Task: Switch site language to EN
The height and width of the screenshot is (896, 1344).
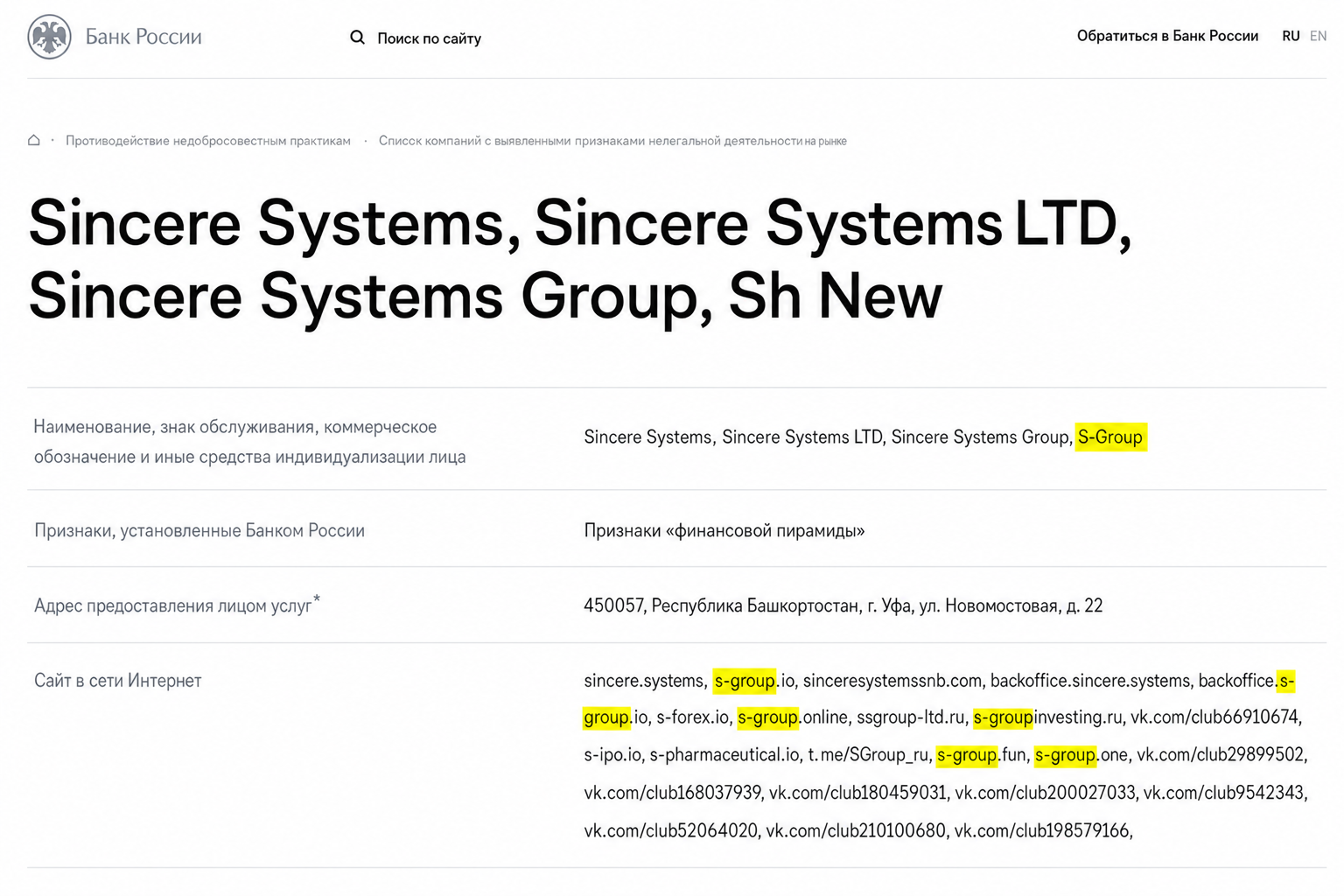Action: (1318, 36)
